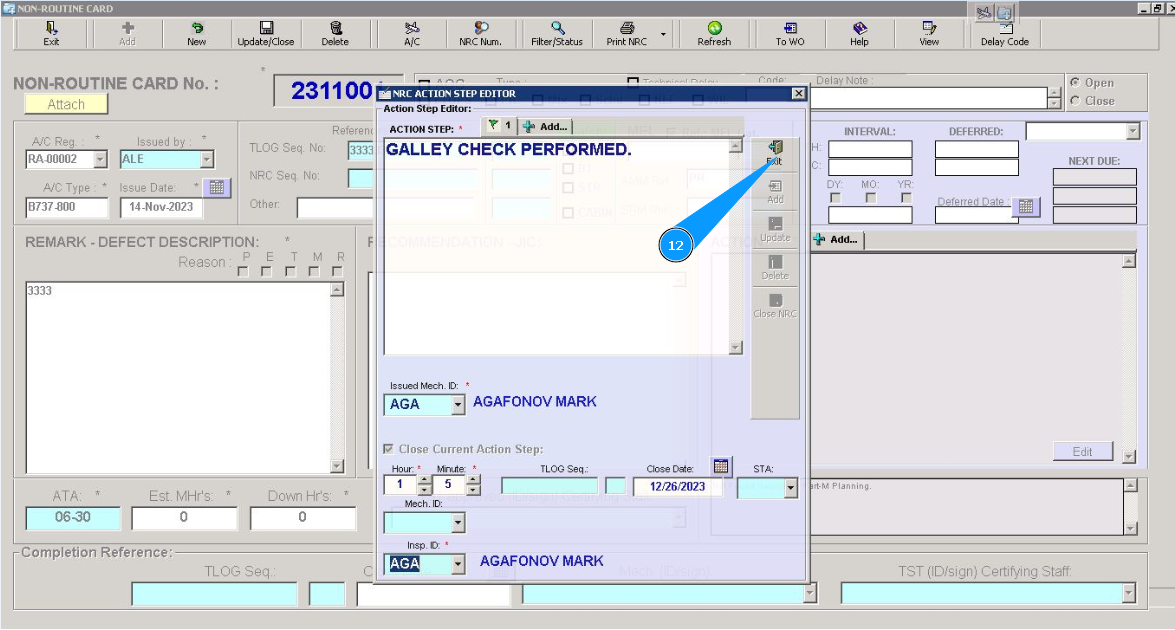The image size is (1175, 630).
Task: Click the A/C Type field B737-800
Action: point(67,208)
